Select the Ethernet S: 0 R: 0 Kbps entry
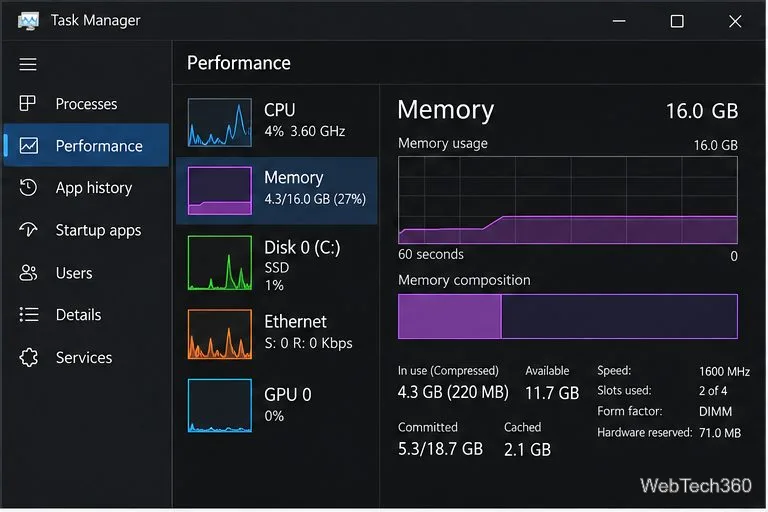The height and width of the screenshot is (512, 768). pyautogui.click(x=277, y=334)
